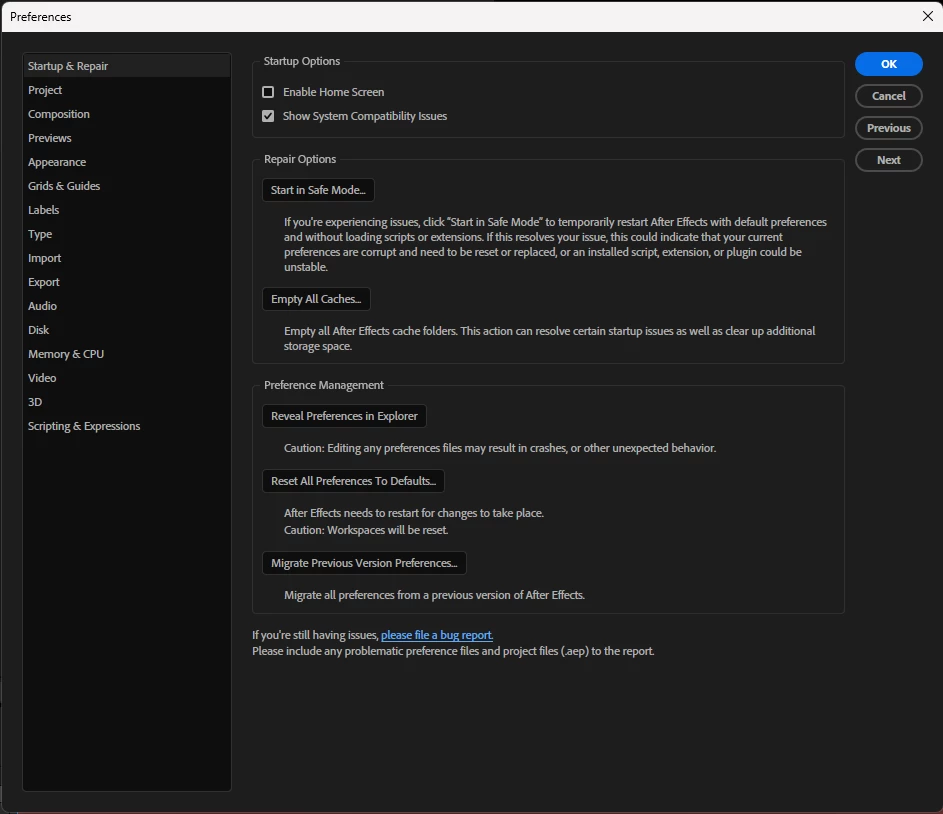This screenshot has height=814, width=943.
Task: Switch to Composition preferences
Action: coord(126,114)
